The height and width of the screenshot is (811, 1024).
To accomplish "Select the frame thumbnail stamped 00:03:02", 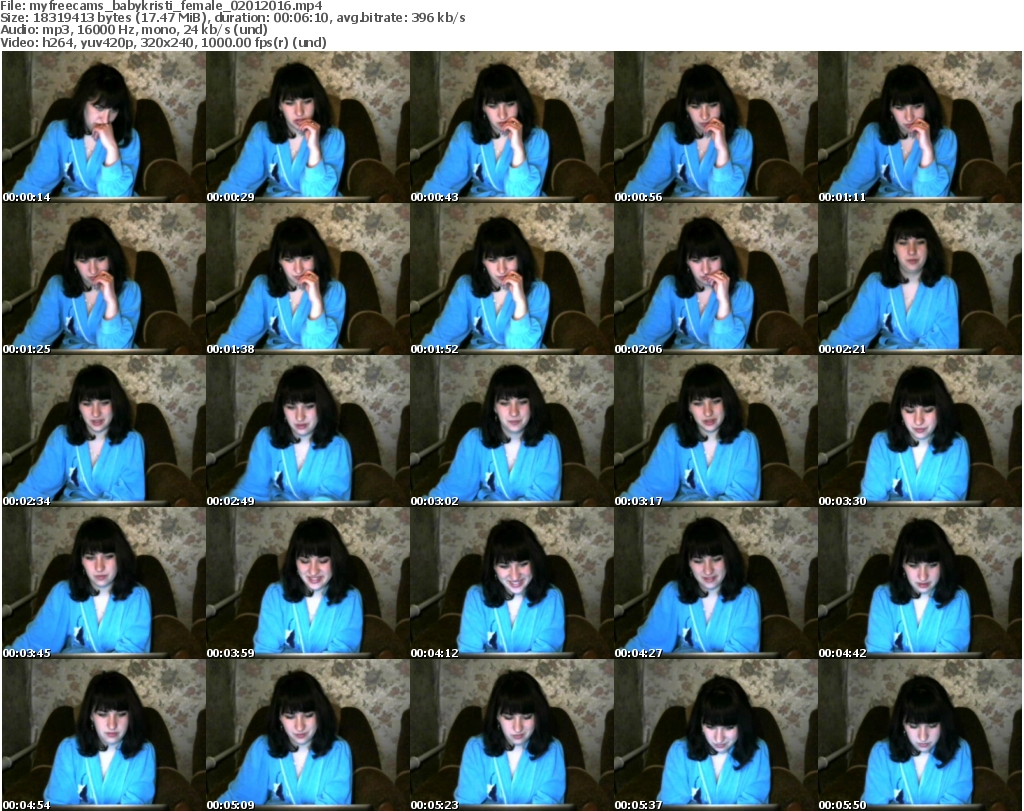I will [512, 431].
